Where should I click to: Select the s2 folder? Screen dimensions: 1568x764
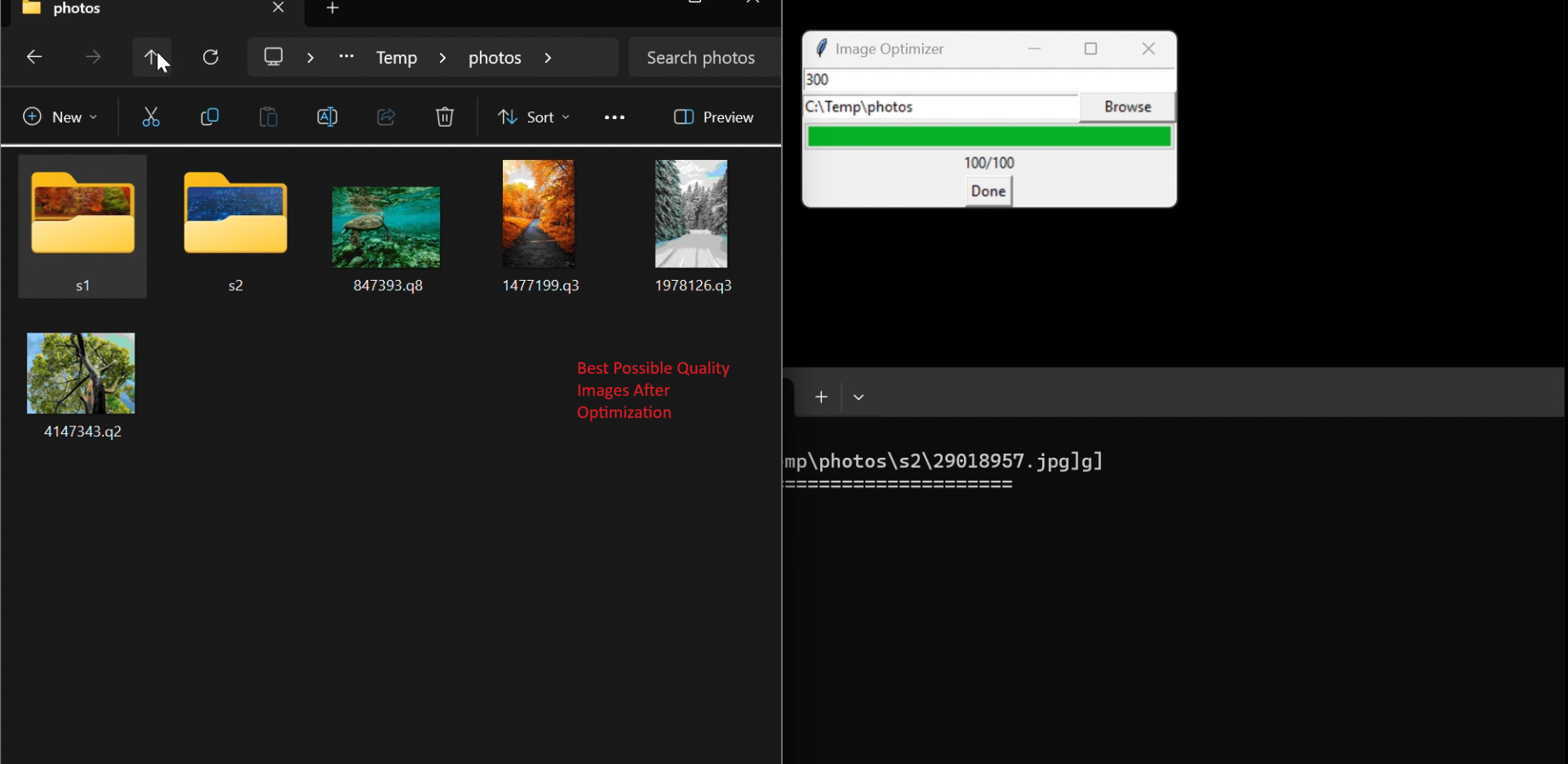point(236,226)
